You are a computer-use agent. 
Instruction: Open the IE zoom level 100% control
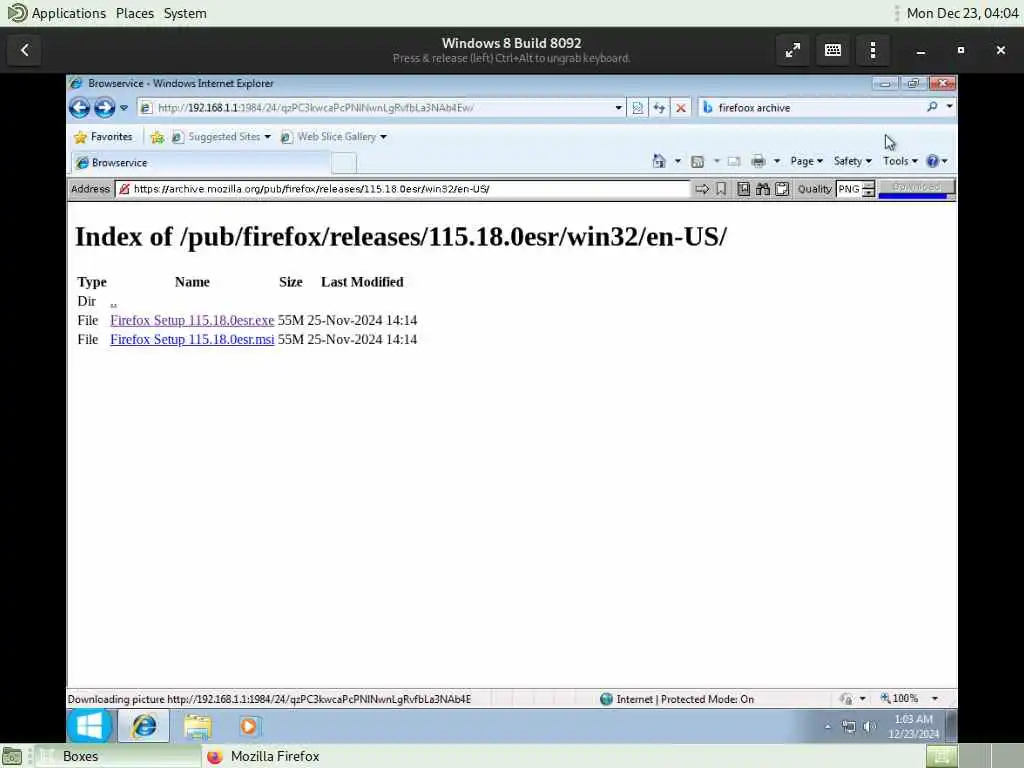pos(900,698)
